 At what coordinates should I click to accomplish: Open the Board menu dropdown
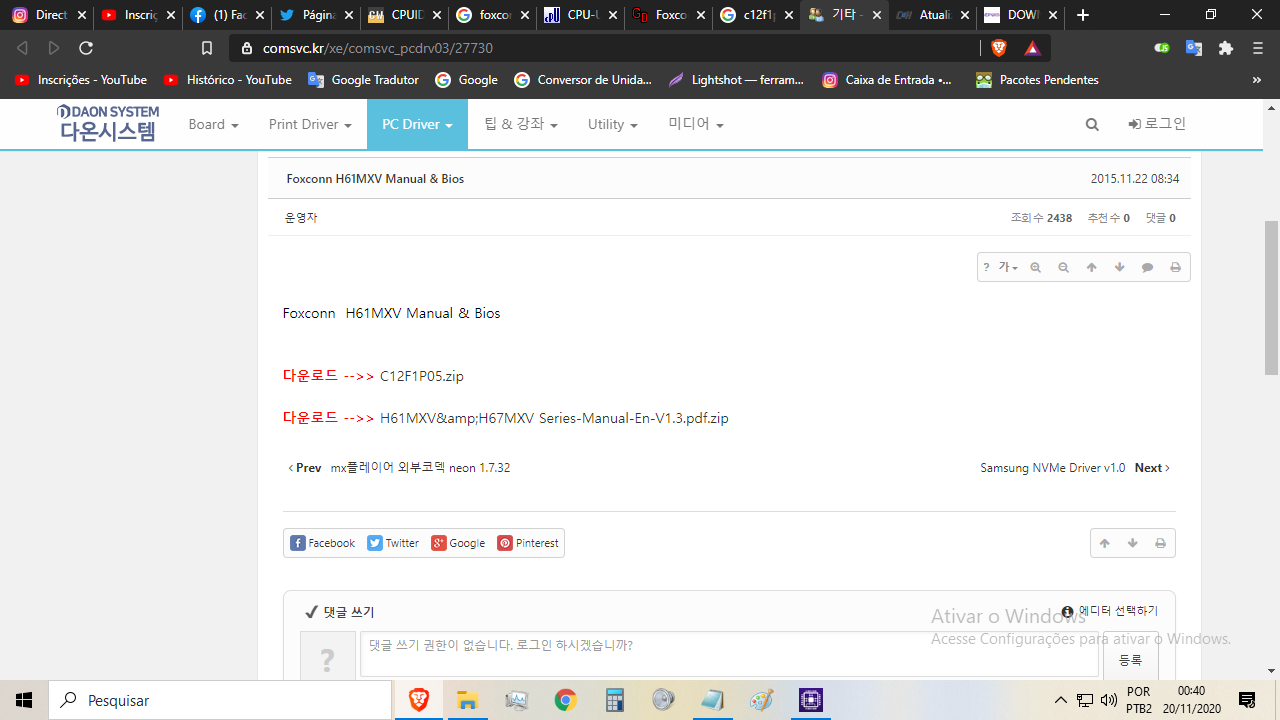pyautogui.click(x=213, y=124)
